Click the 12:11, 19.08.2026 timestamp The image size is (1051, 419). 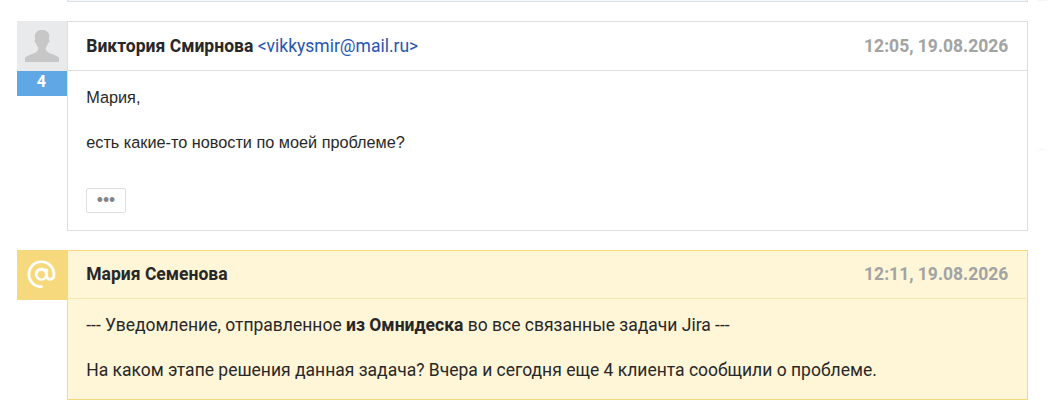pyautogui.click(x=936, y=274)
